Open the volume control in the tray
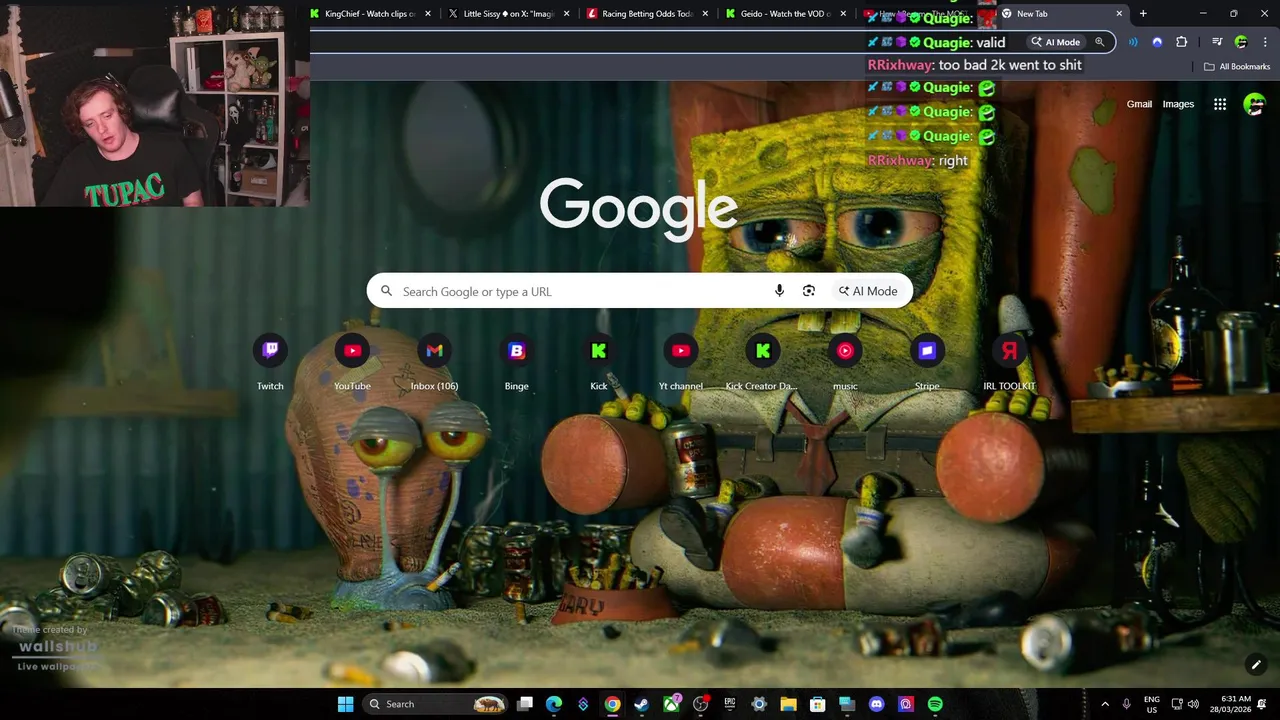Screen dimensions: 1280x720 click(1192, 704)
